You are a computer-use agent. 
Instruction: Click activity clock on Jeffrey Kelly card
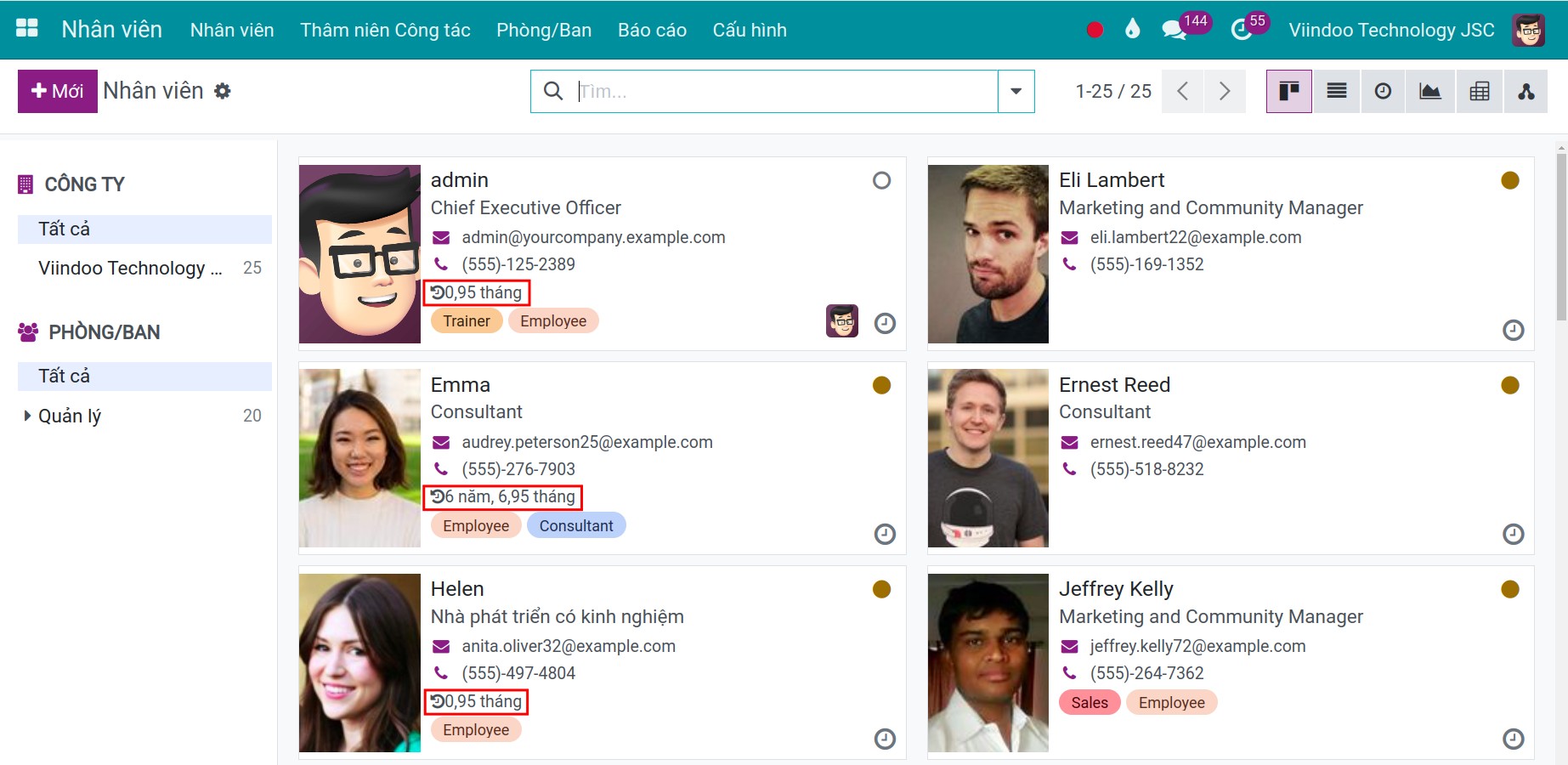[x=1513, y=739]
